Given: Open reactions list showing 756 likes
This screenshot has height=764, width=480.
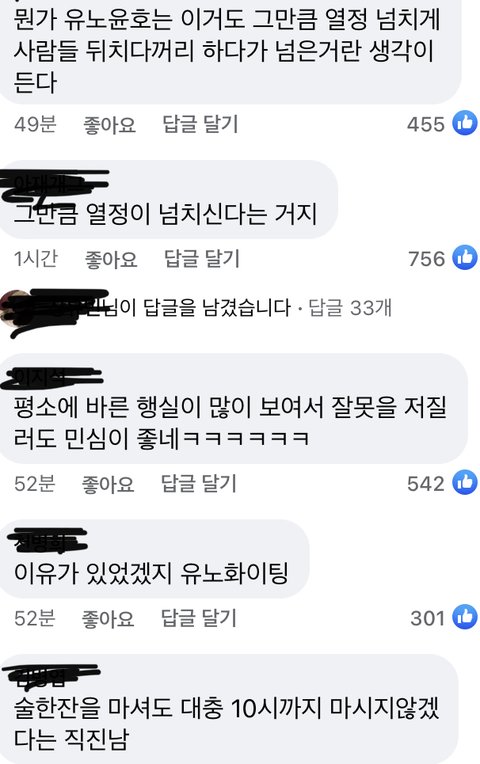Looking at the screenshot, I should 426,259.
